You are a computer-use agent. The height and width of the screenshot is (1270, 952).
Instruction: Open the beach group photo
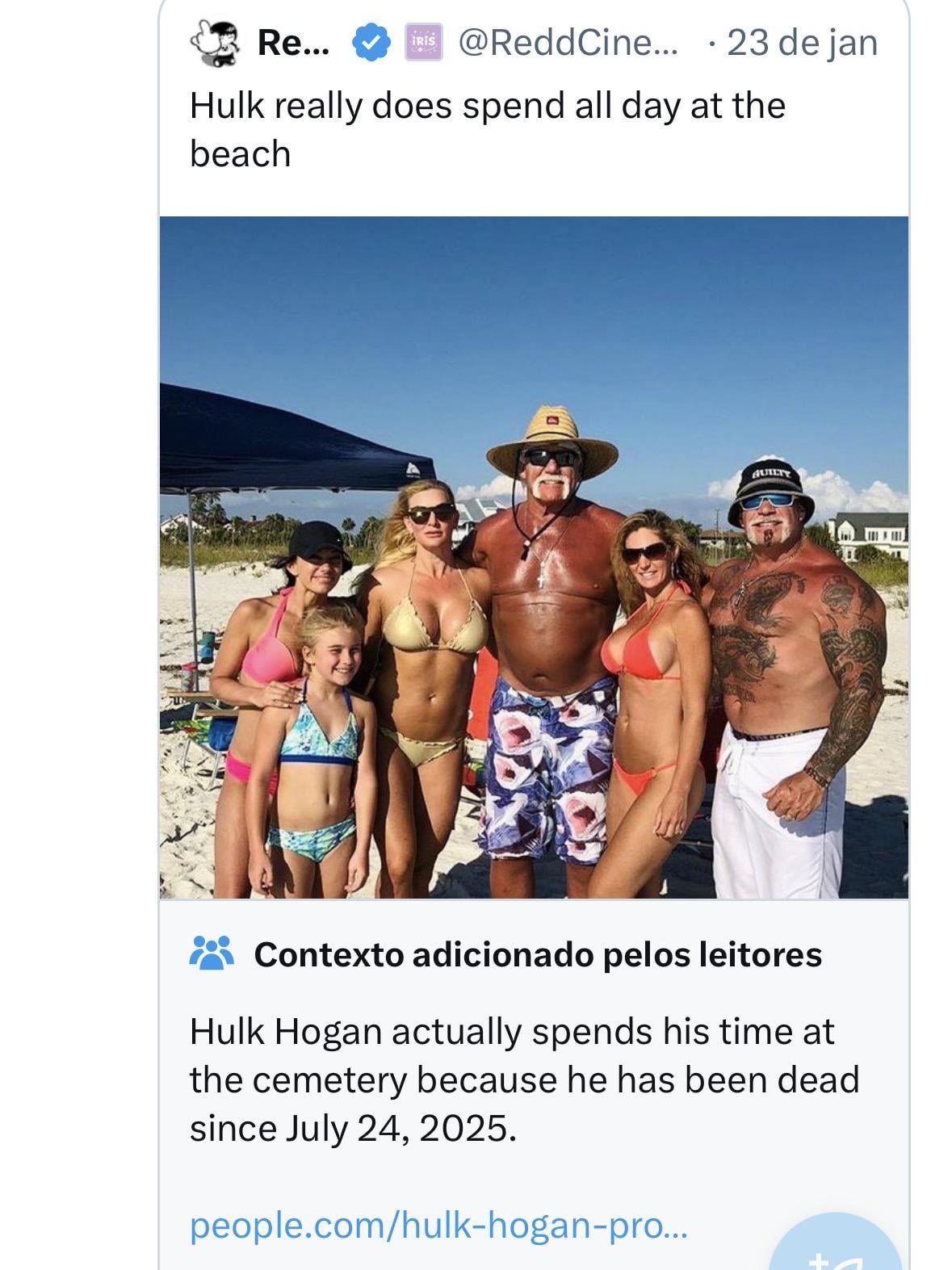click(534, 557)
